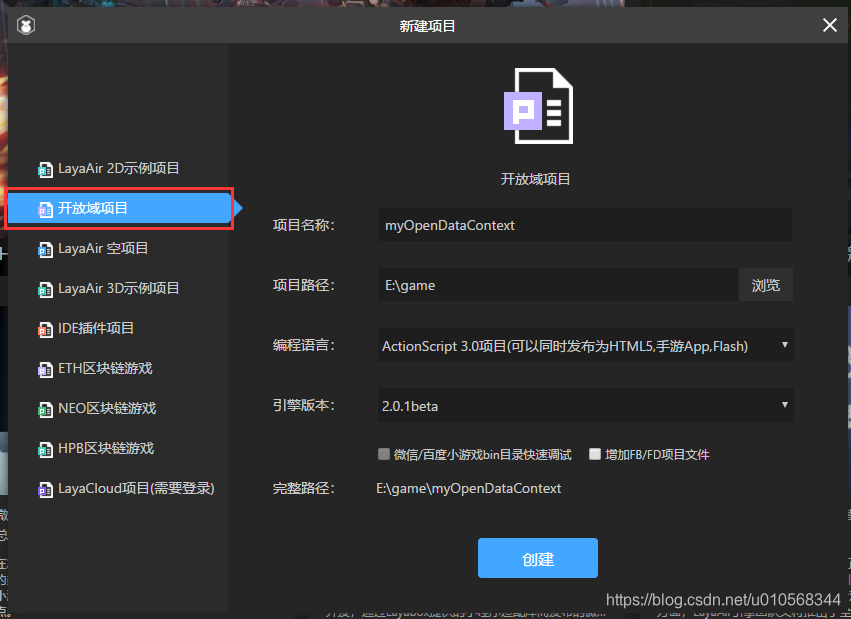
Task: Click the icon beside HPB区块链游戏
Action: 45,450
